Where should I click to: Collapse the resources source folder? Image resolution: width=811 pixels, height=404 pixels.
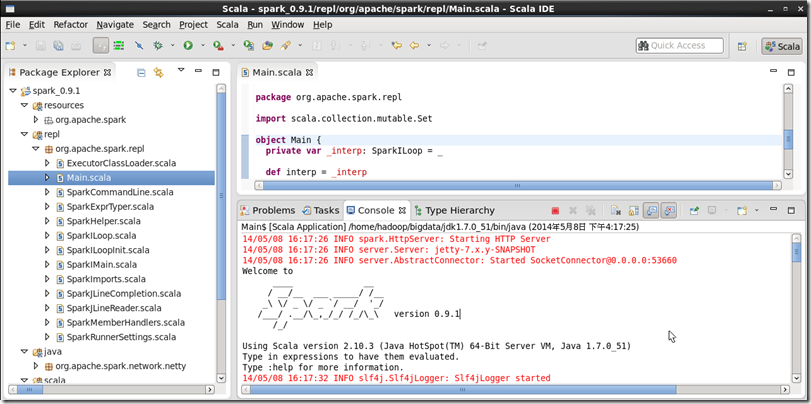(24, 106)
